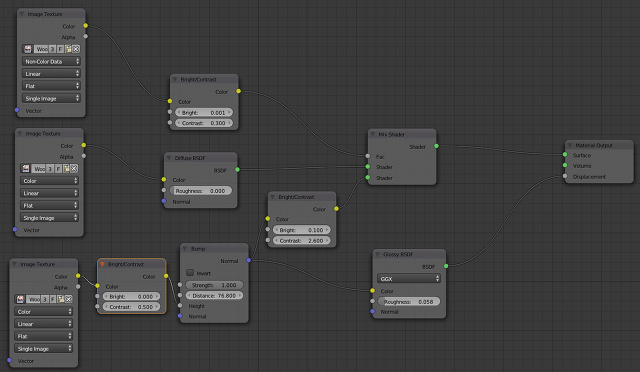The image size is (640, 372).
Task: Click the Bright 0.000 value field
Action: click(131, 296)
